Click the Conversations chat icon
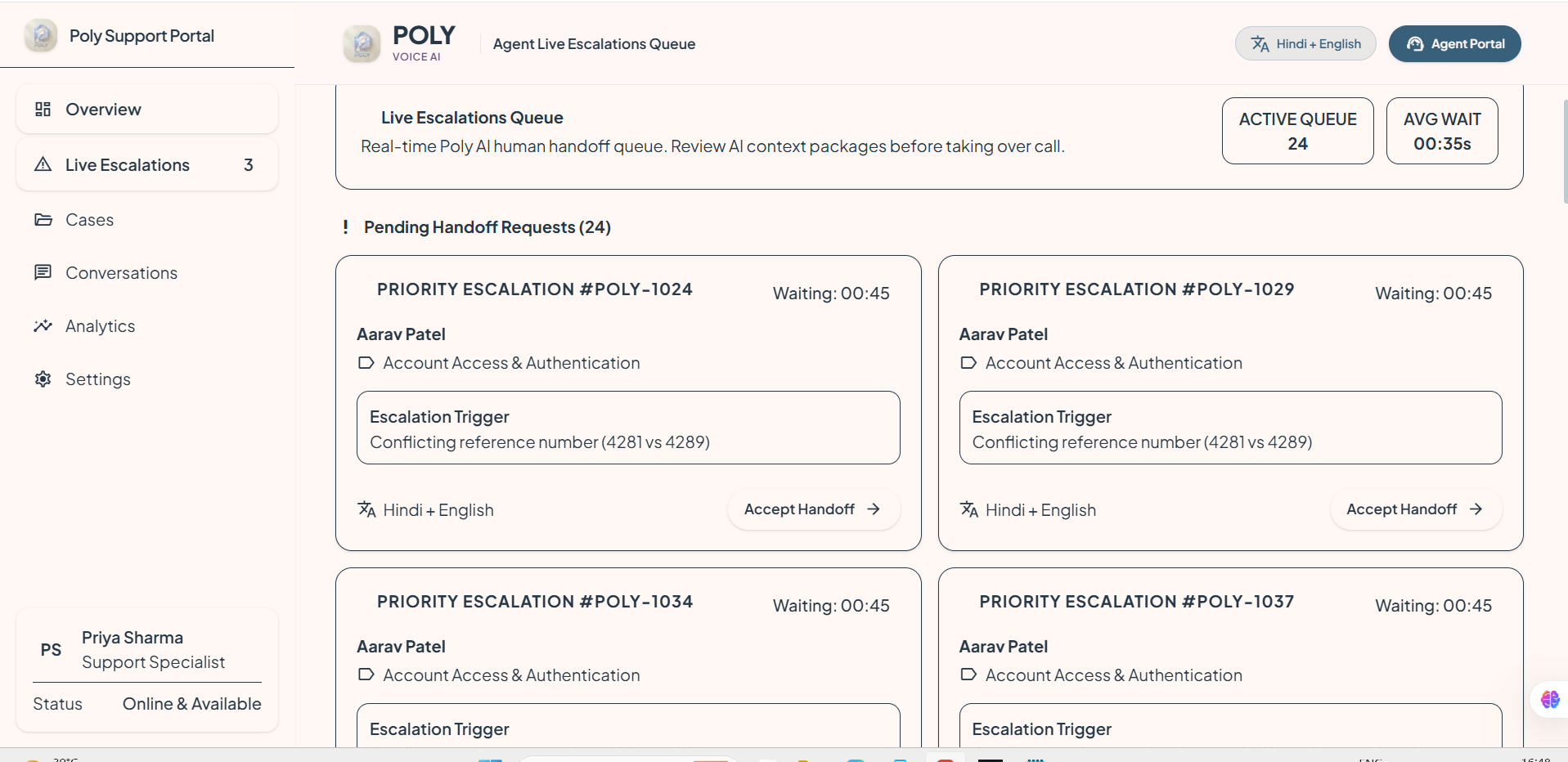Viewport: 1568px width, 762px height. pos(43,272)
